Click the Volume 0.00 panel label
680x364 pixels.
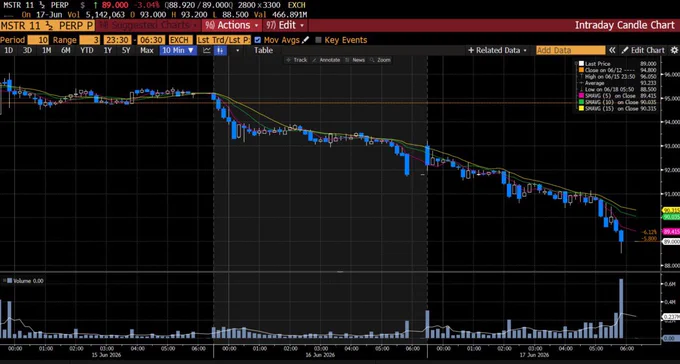pyautogui.click(x=25, y=281)
